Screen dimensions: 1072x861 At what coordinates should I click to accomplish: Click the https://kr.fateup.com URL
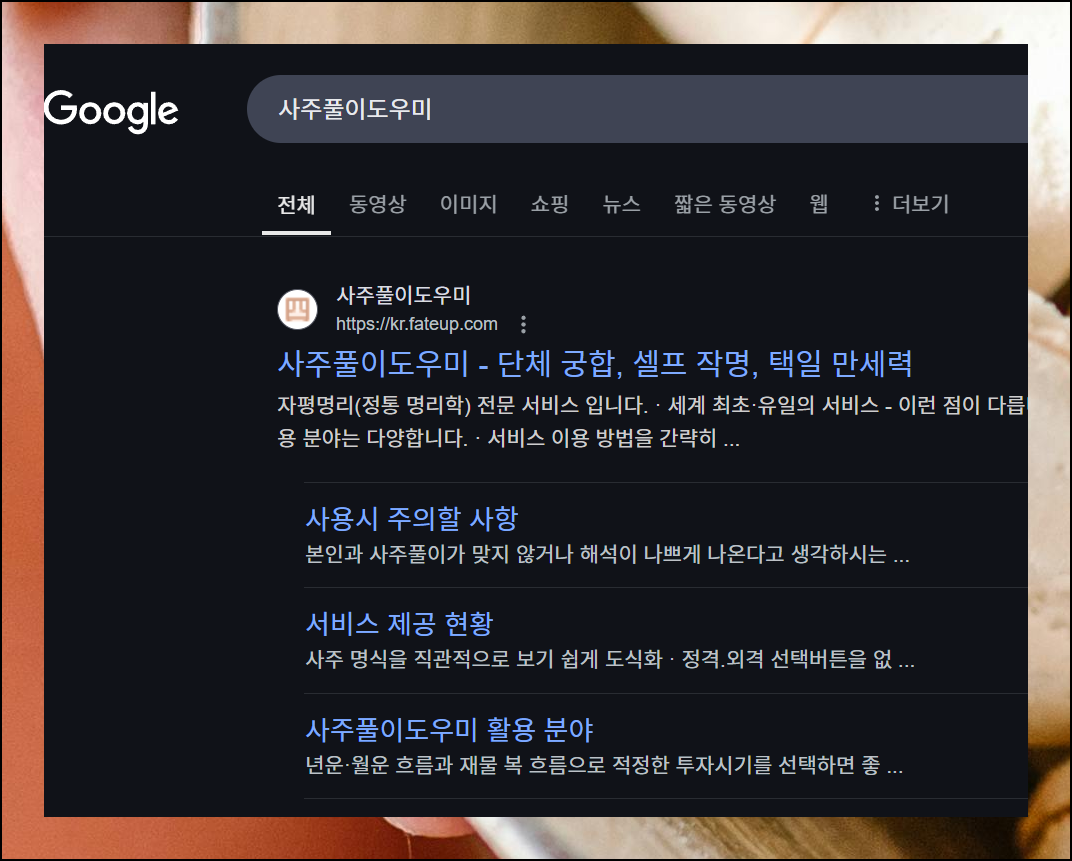click(416, 324)
